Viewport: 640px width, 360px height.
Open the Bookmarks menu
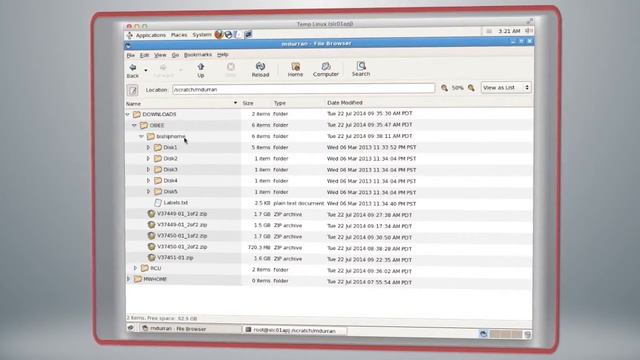(x=198, y=55)
